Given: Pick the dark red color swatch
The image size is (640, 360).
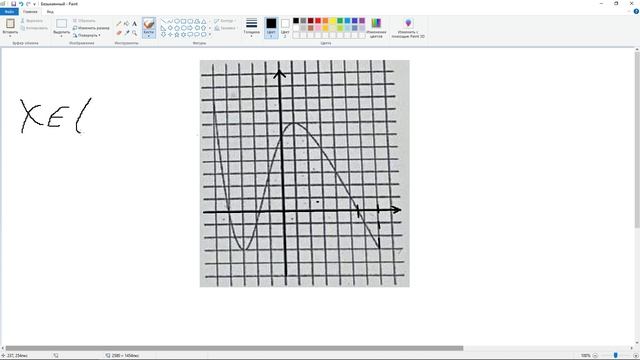Looking at the screenshot, I should (x=311, y=20).
